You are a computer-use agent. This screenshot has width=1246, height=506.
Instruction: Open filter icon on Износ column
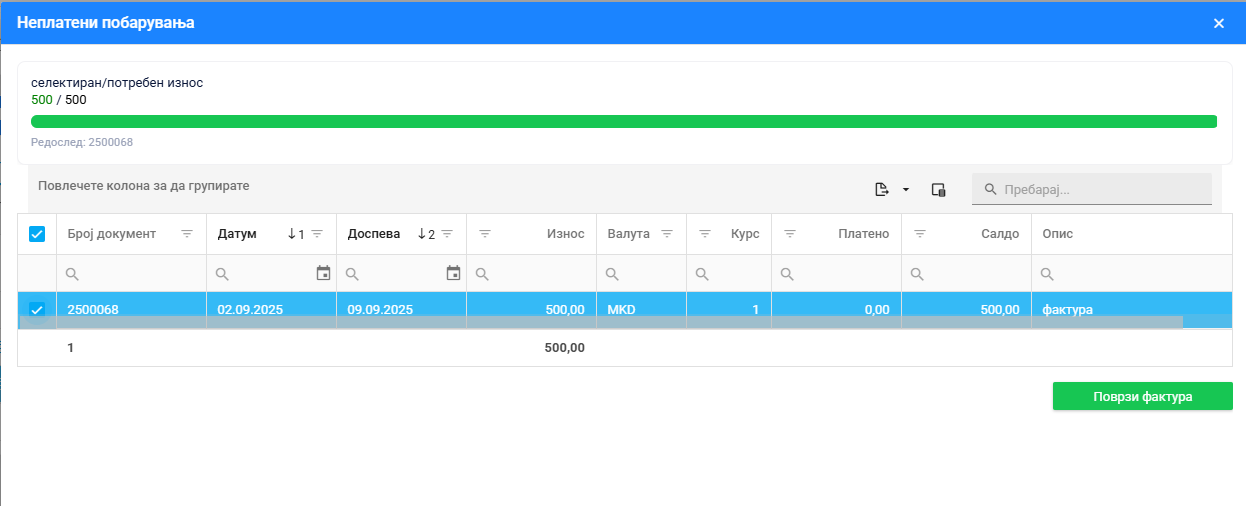(486, 234)
